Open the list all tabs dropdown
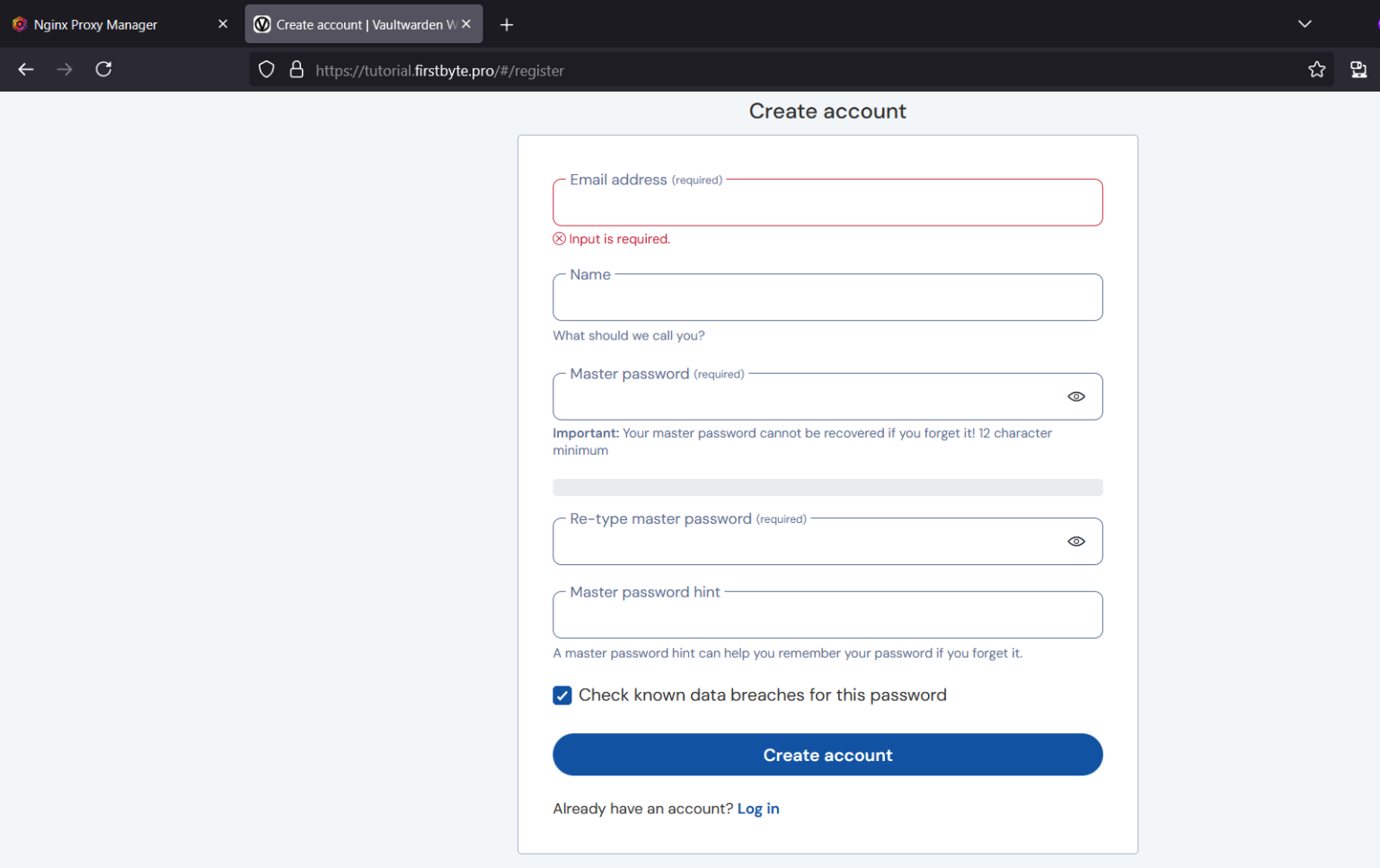 (1304, 24)
